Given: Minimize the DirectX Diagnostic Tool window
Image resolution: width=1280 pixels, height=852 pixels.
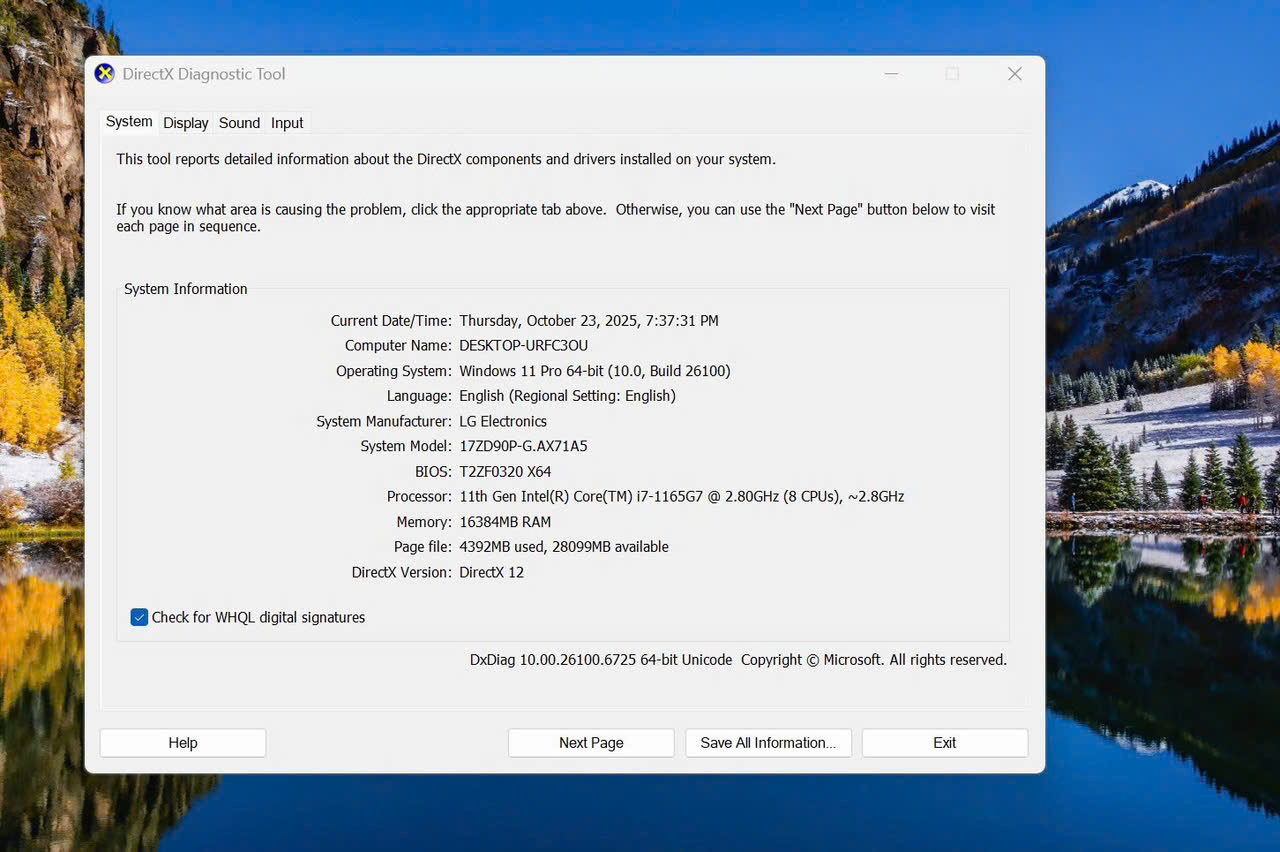Looking at the screenshot, I should pos(890,74).
